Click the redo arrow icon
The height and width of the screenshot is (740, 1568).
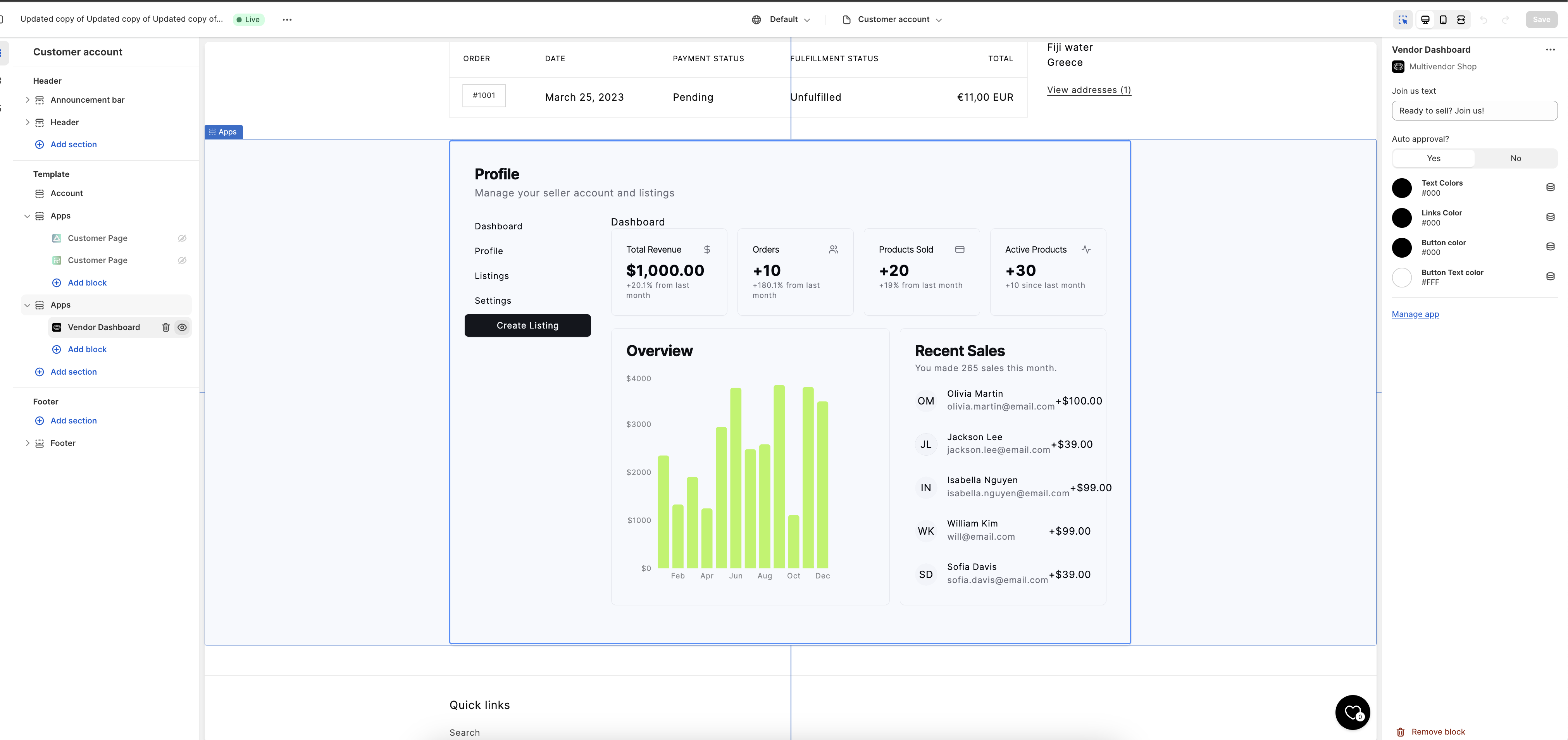coord(1505,20)
